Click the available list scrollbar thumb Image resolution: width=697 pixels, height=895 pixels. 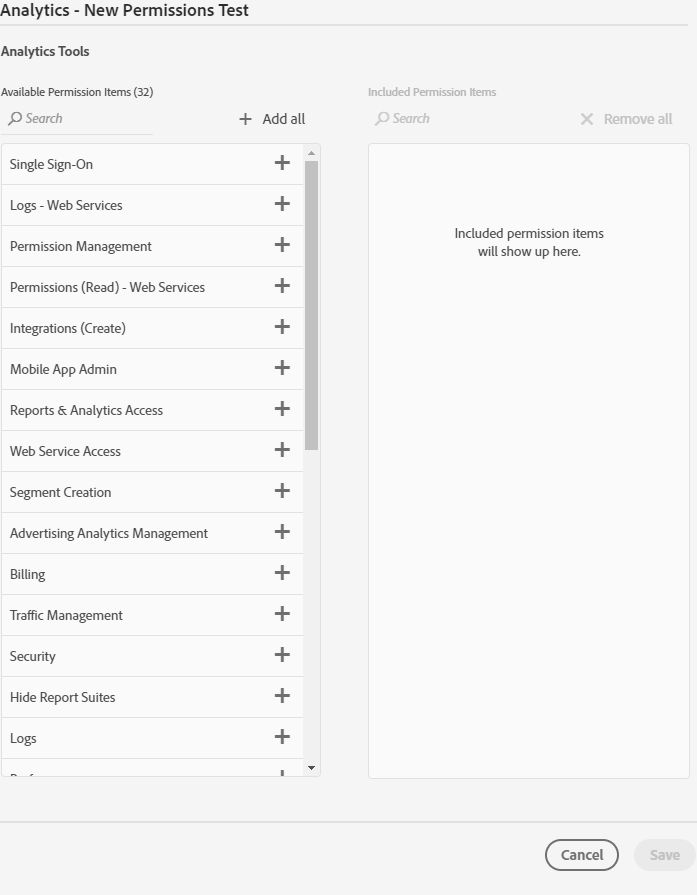pos(311,305)
